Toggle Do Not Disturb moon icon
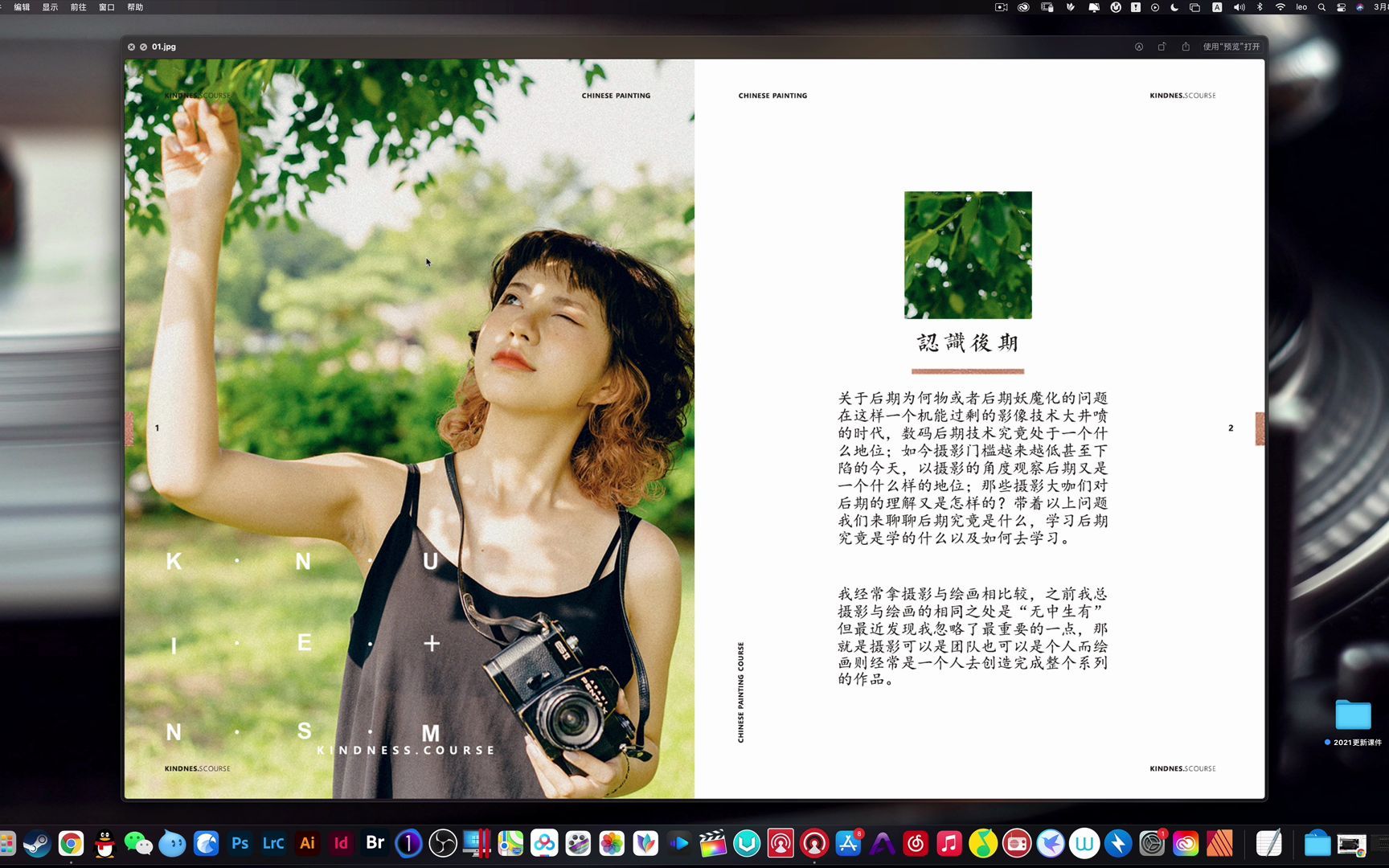1389x868 pixels. click(x=1174, y=7)
